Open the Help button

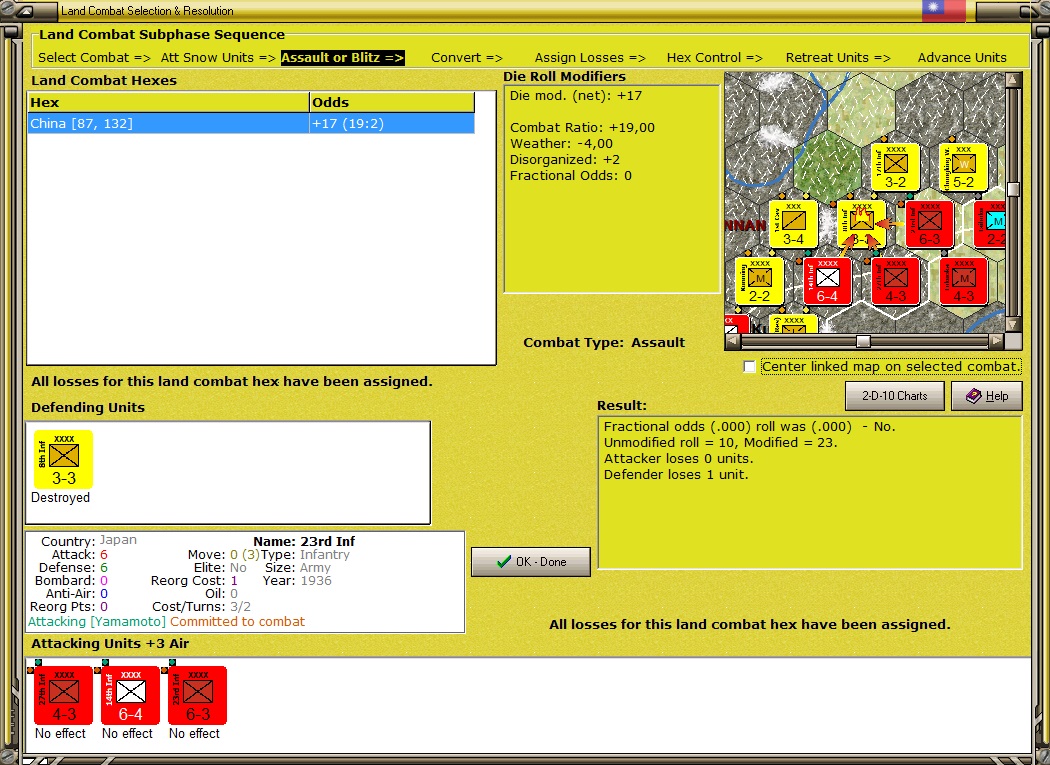point(986,396)
